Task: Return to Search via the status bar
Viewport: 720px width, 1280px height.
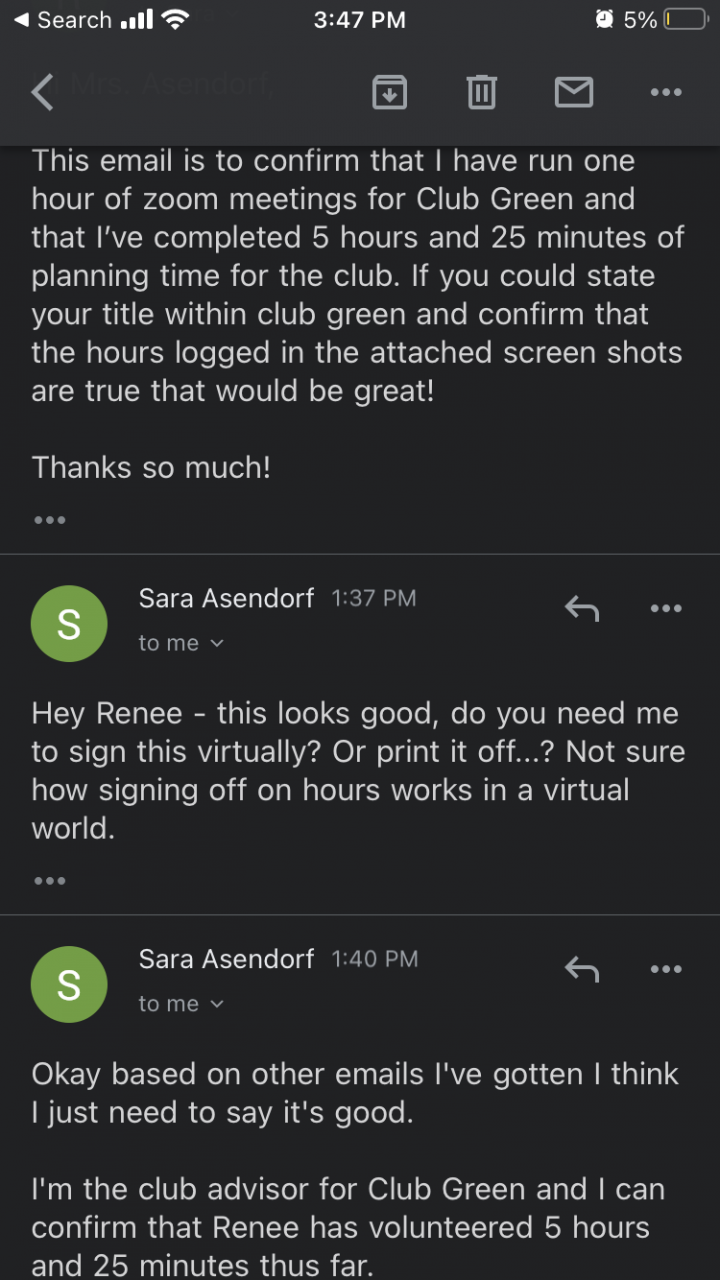Action: pyautogui.click(x=62, y=20)
